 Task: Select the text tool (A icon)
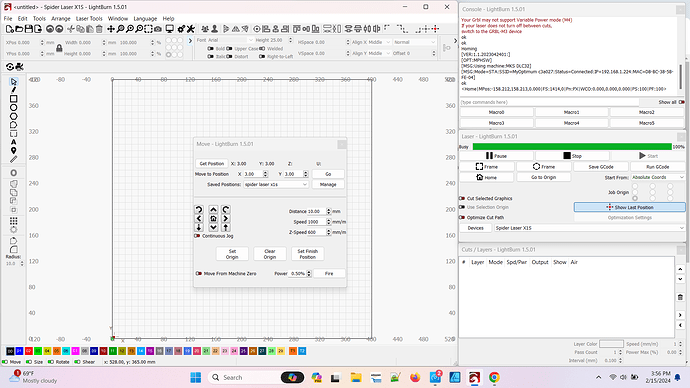point(14,143)
